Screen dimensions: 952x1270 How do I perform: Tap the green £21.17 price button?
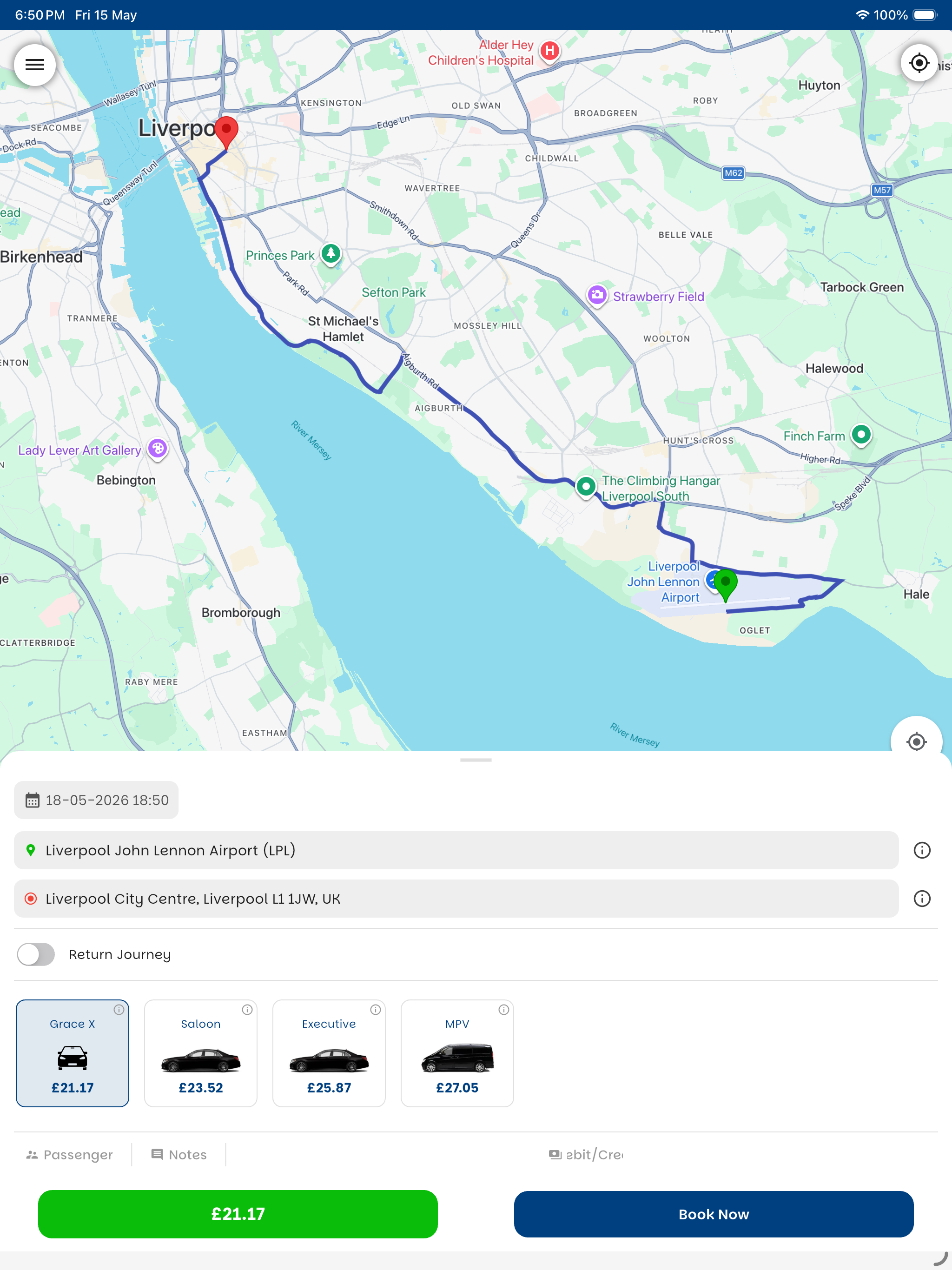point(238,1214)
